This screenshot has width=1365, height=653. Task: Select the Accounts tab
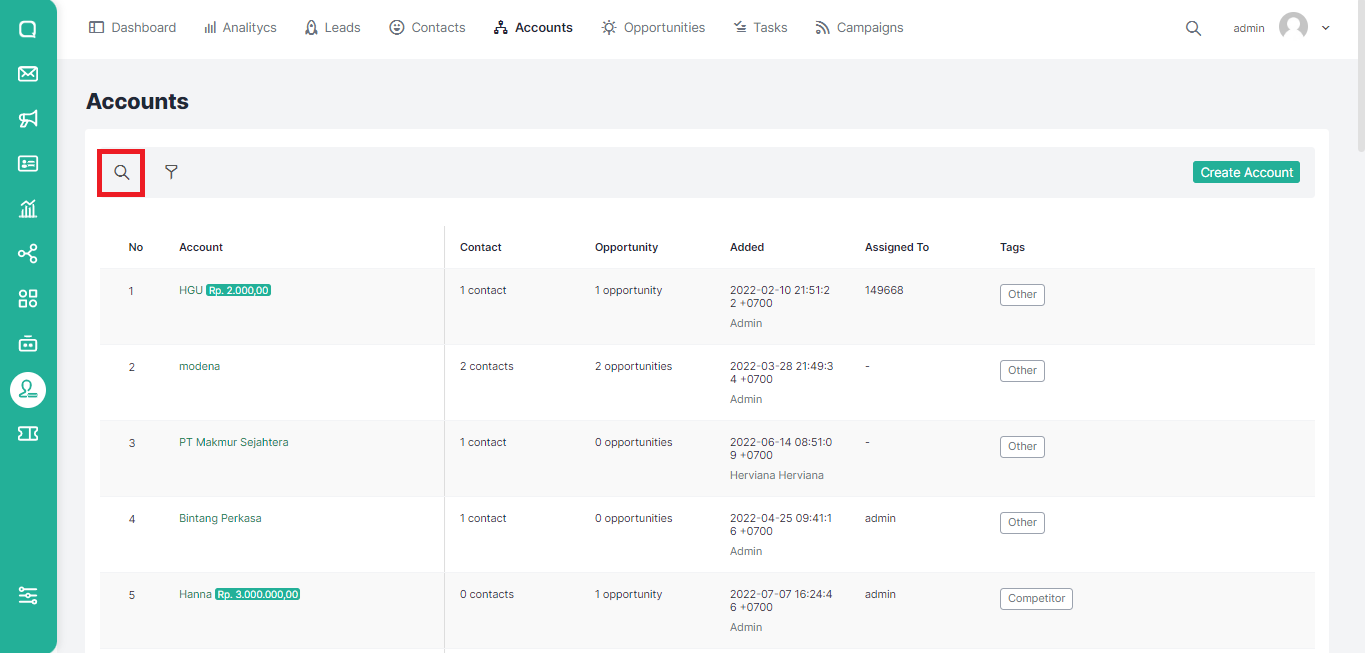point(533,28)
